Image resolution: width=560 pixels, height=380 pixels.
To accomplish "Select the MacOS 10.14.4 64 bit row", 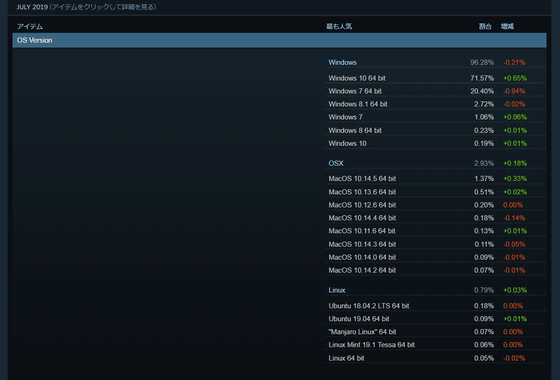I will 435,218.
